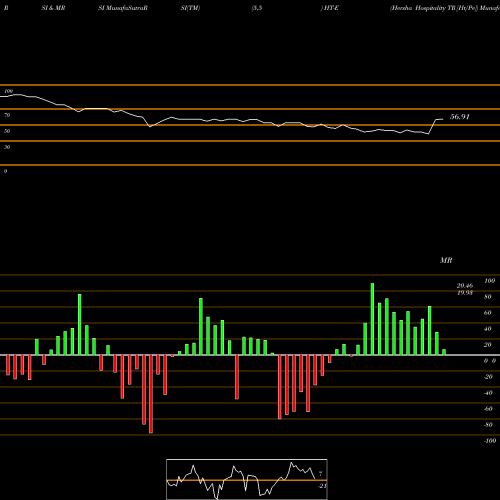500x500 pixels.
Task: Click the tallest green MR bar
Action: pyautogui.click(x=372, y=319)
